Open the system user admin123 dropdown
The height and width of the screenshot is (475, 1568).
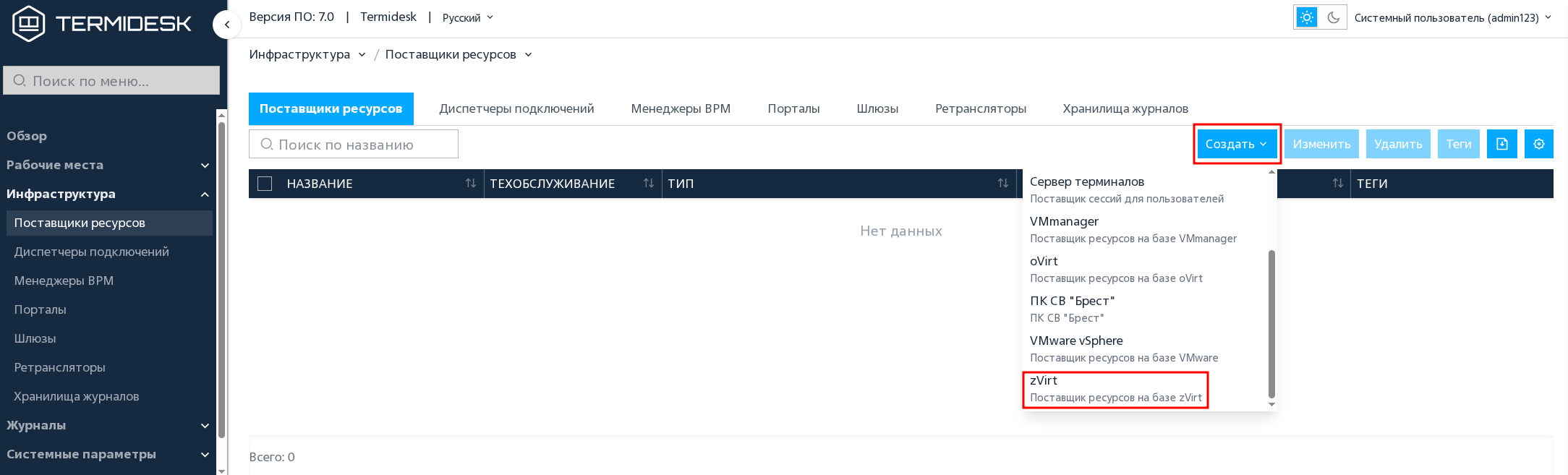tap(1452, 17)
